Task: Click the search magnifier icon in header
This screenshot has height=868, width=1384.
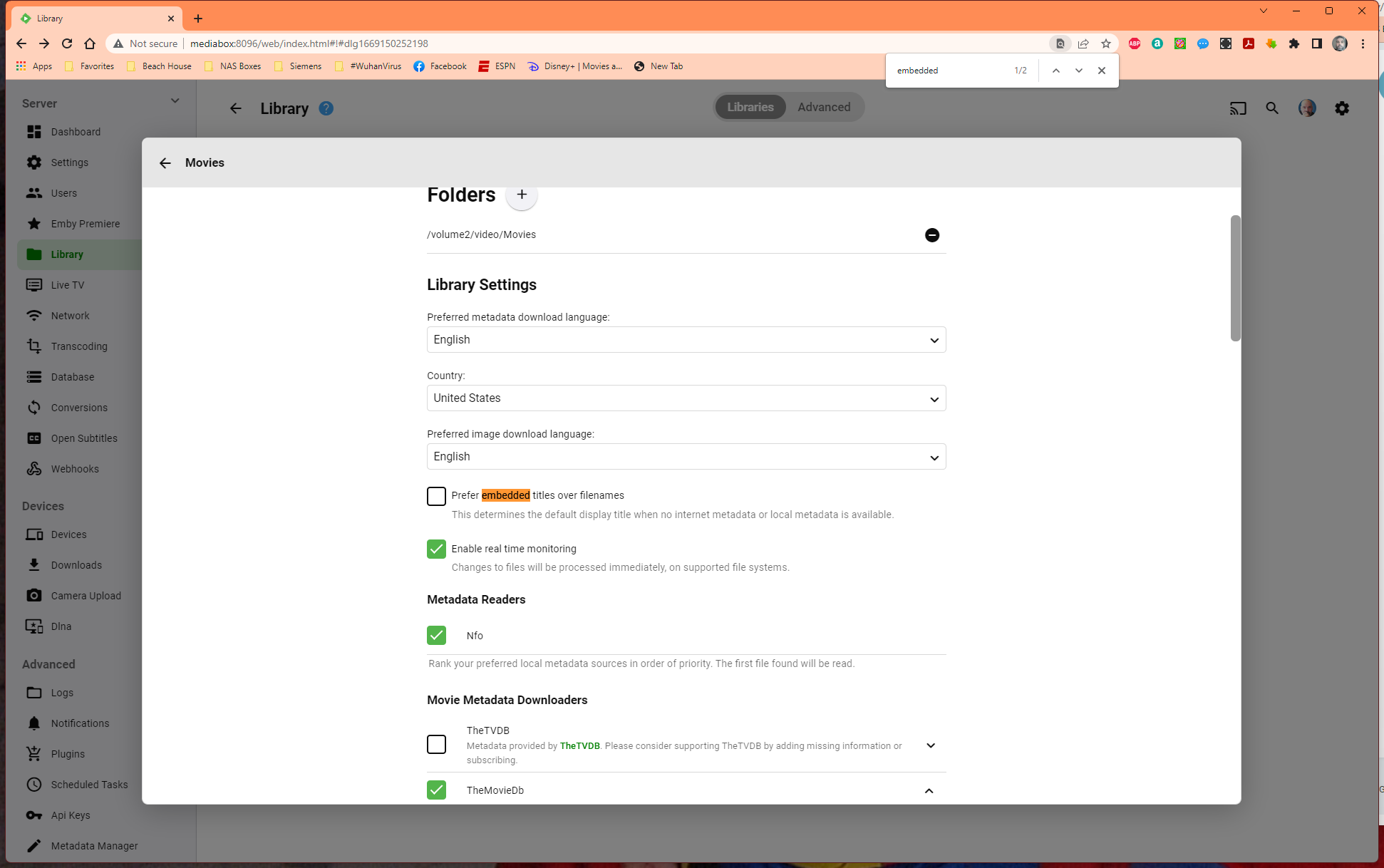Action: pyautogui.click(x=1272, y=108)
